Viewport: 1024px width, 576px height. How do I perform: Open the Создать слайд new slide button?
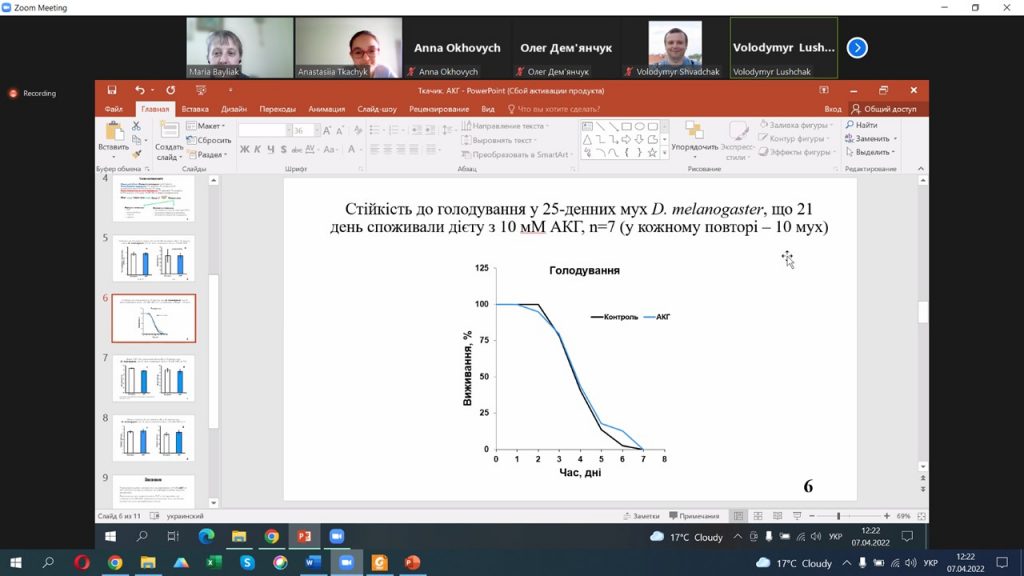(x=169, y=140)
